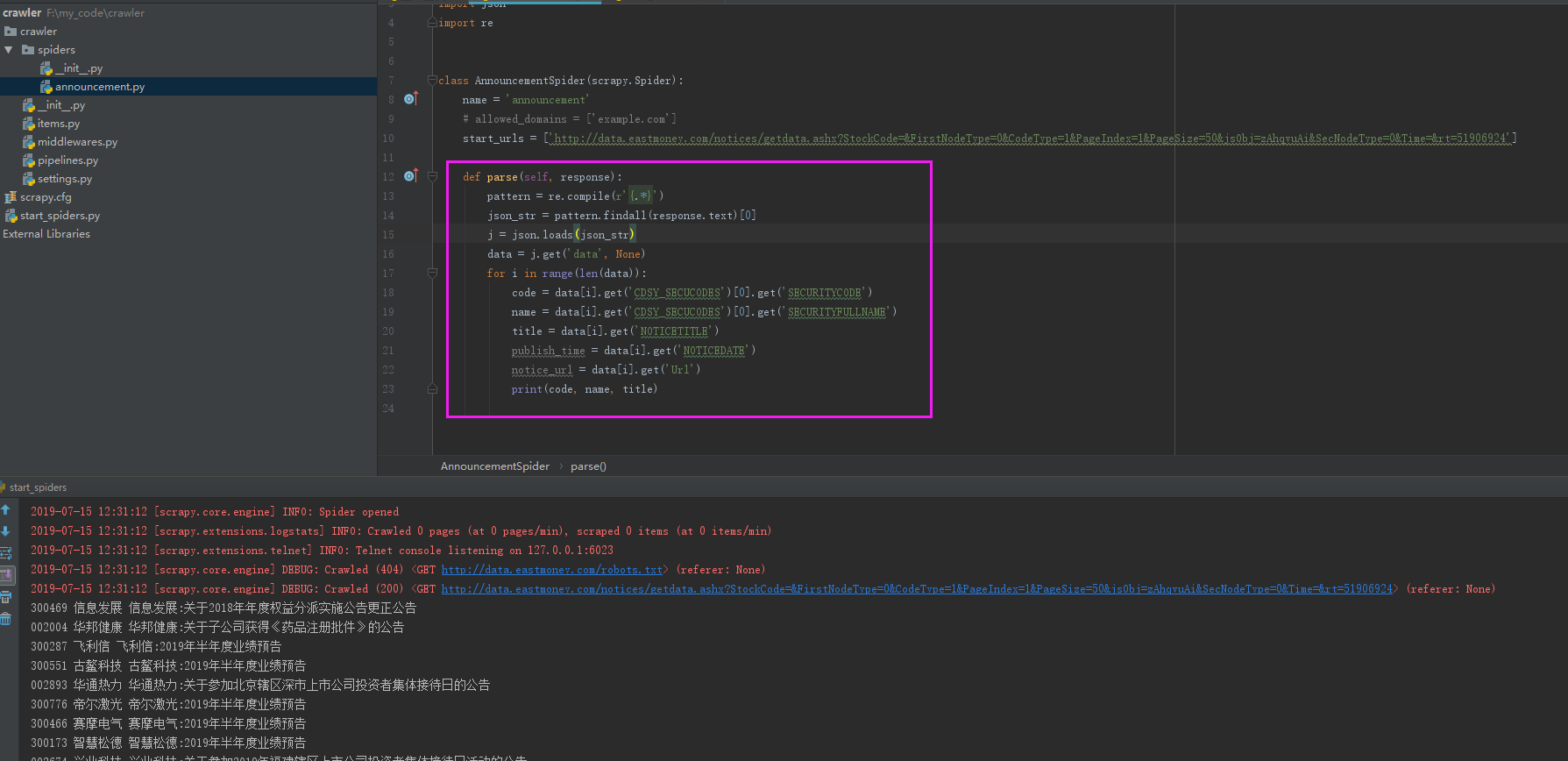
Task: Click line number 15 in the gutter
Action: click(388, 235)
